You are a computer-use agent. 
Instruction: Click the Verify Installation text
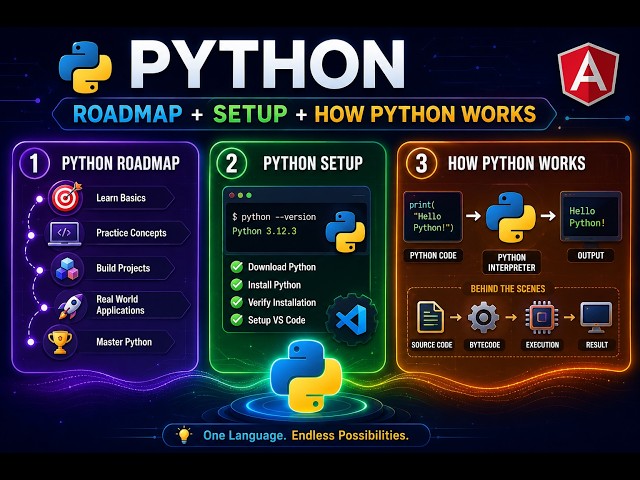click(x=282, y=302)
